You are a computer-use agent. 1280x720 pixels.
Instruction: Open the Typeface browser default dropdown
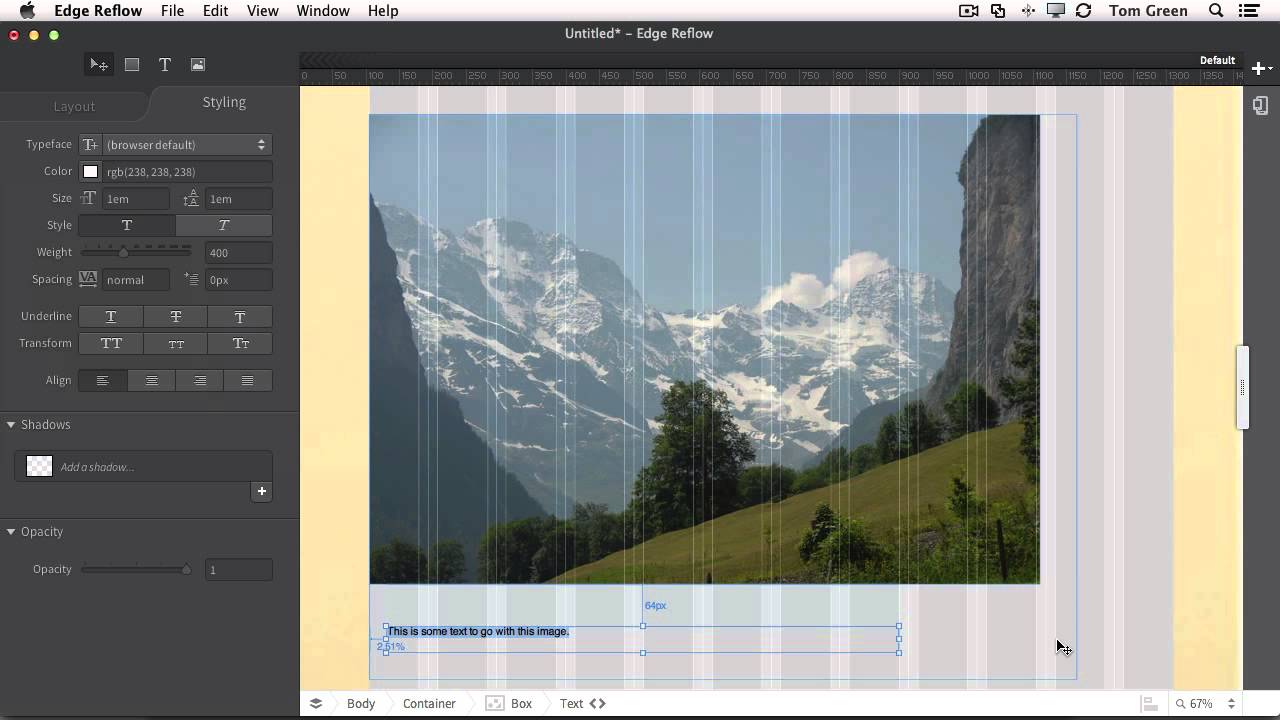point(186,145)
